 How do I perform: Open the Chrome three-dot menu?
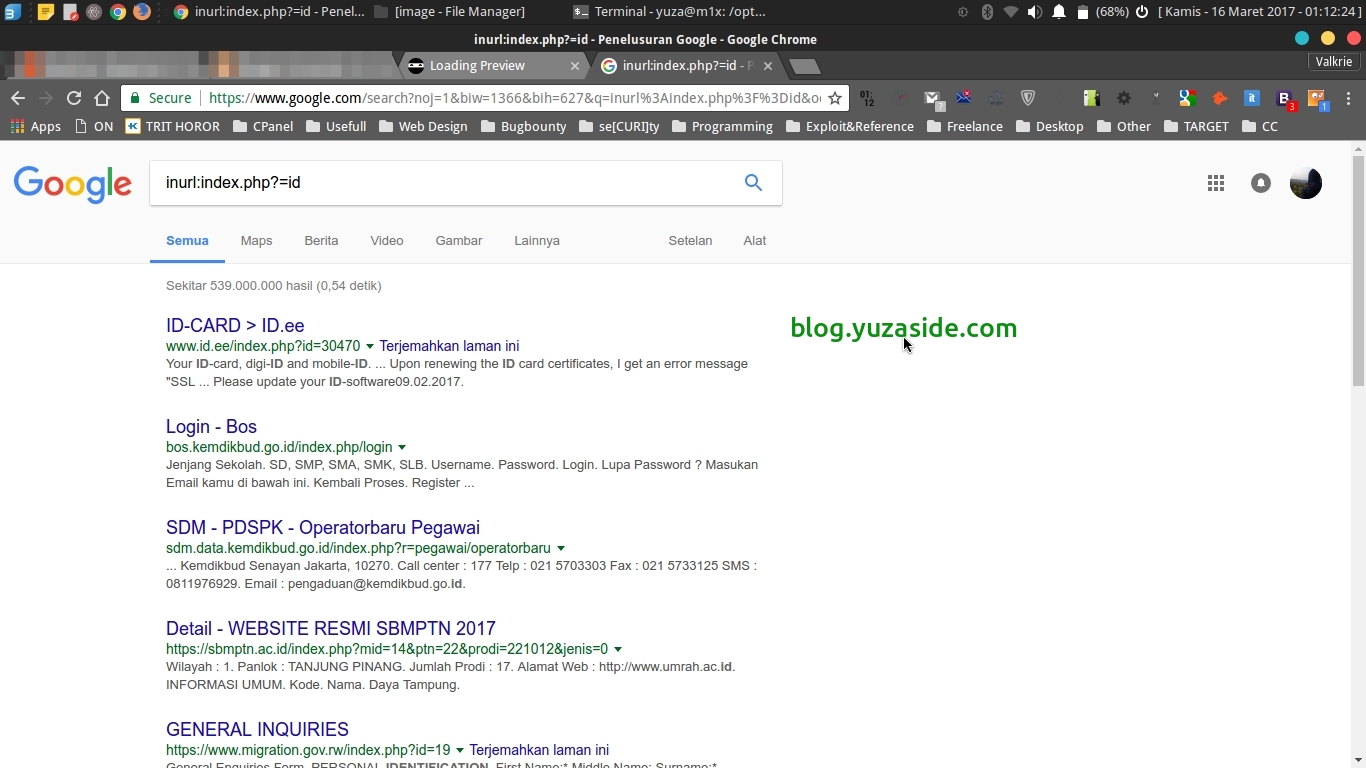point(1349,98)
